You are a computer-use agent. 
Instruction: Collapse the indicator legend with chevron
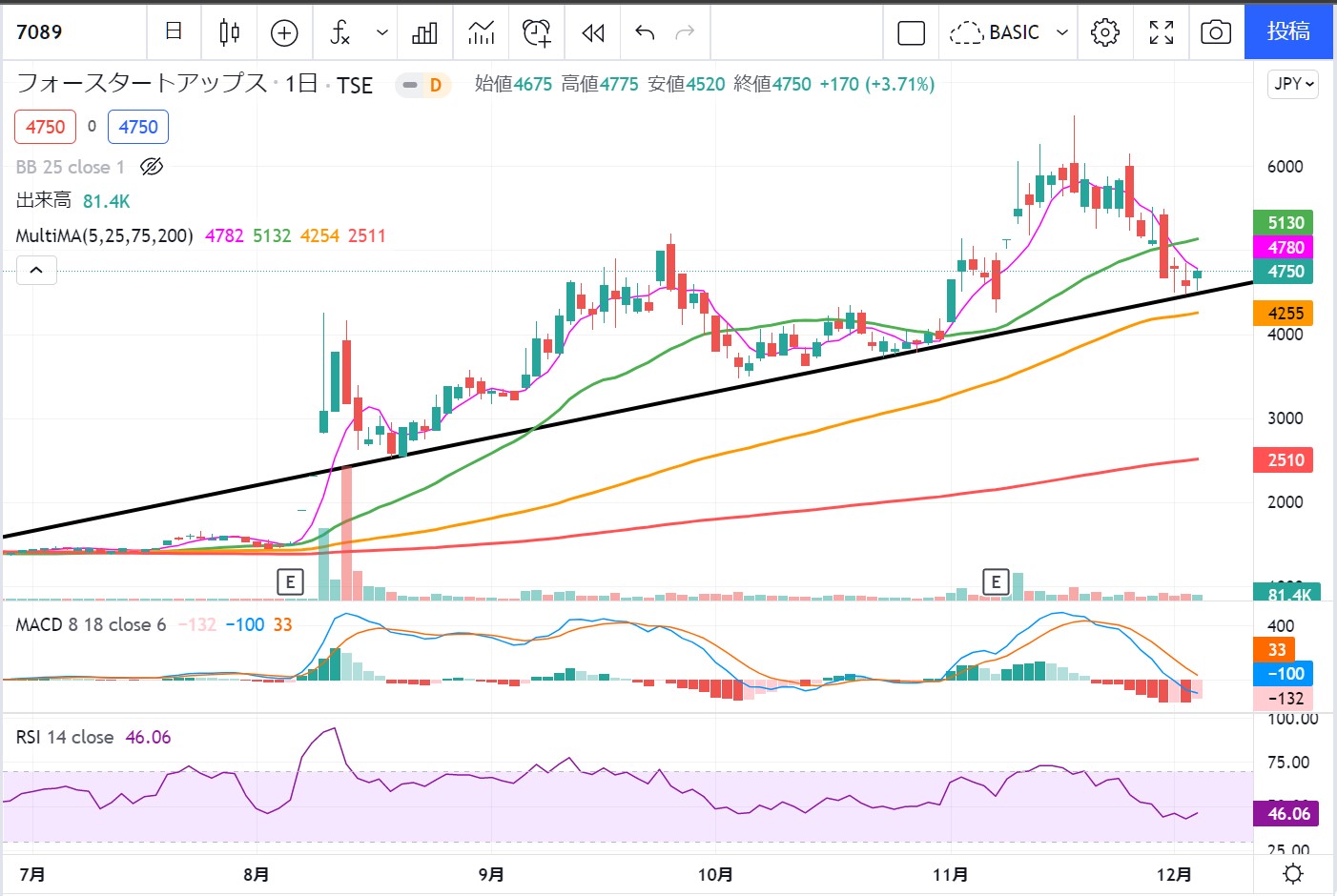click(x=36, y=270)
